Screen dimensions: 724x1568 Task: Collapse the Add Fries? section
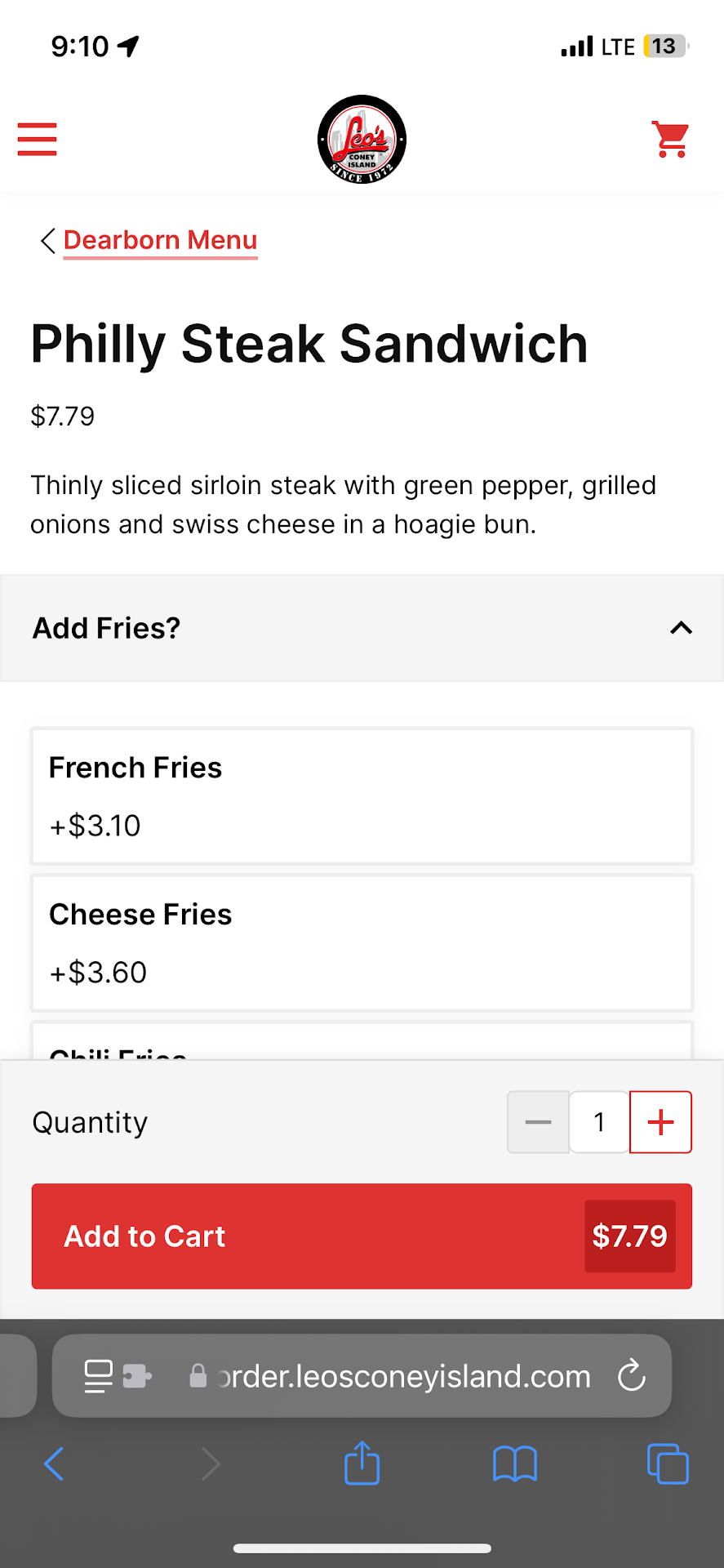(681, 628)
